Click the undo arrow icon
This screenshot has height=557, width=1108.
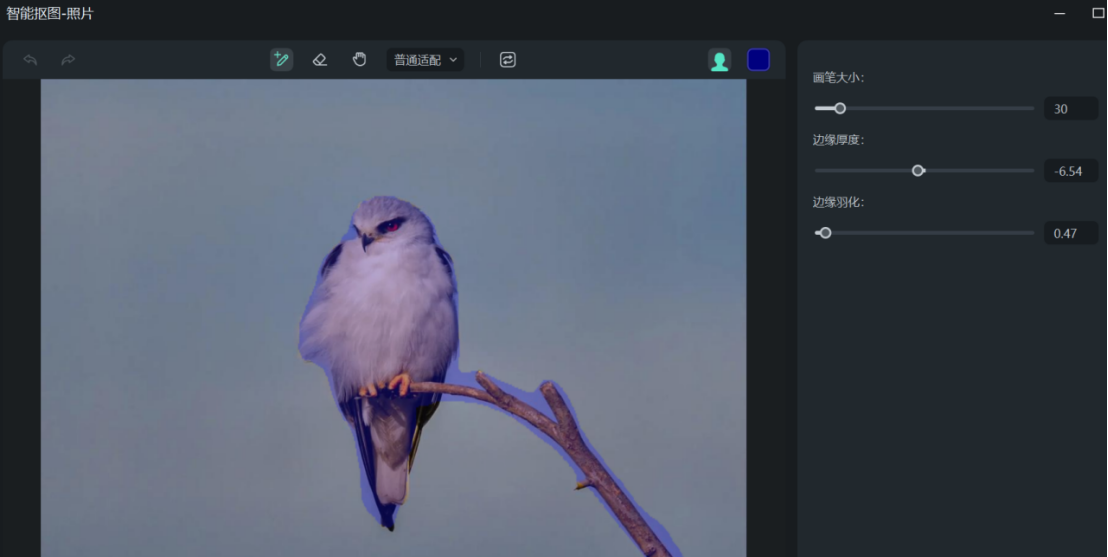[x=31, y=60]
